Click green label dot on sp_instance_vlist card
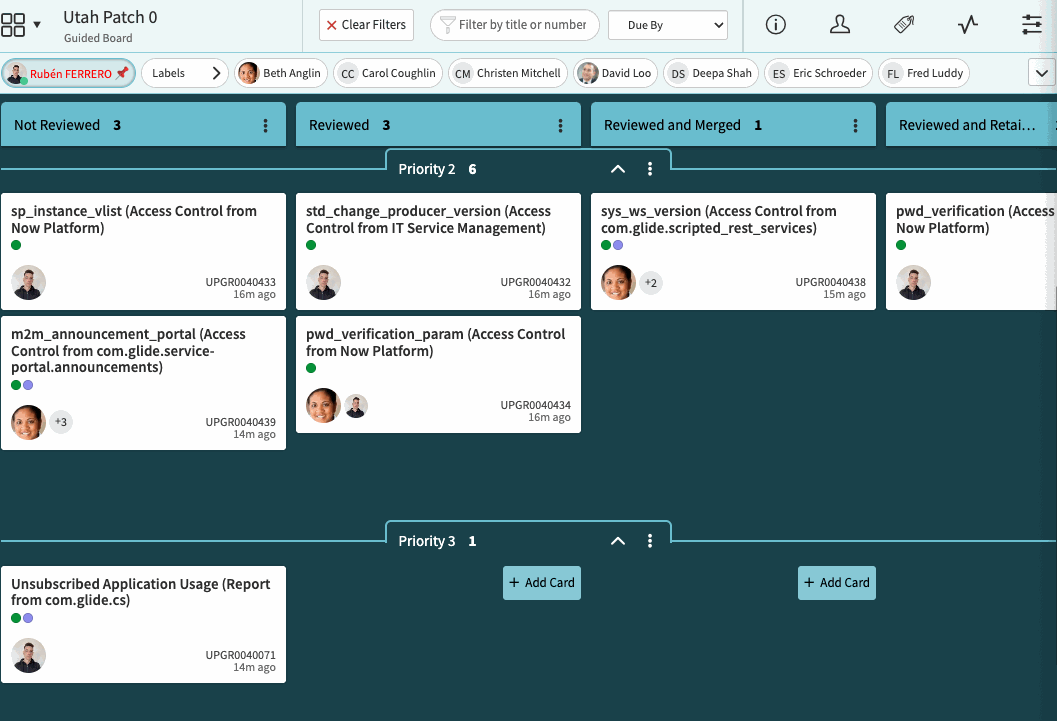The width and height of the screenshot is (1057, 721). coord(16,245)
